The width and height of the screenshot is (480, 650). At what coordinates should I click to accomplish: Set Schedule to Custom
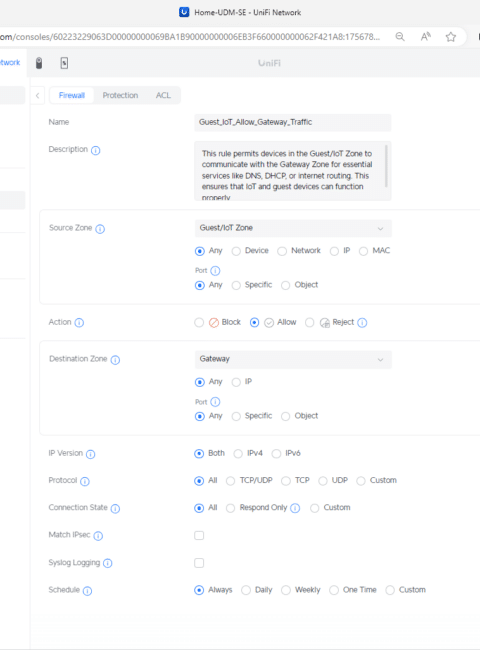(x=390, y=590)
